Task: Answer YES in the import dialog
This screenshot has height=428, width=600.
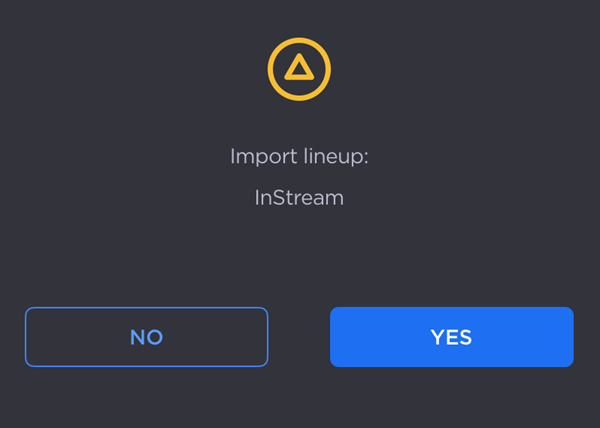Action: 451,337
